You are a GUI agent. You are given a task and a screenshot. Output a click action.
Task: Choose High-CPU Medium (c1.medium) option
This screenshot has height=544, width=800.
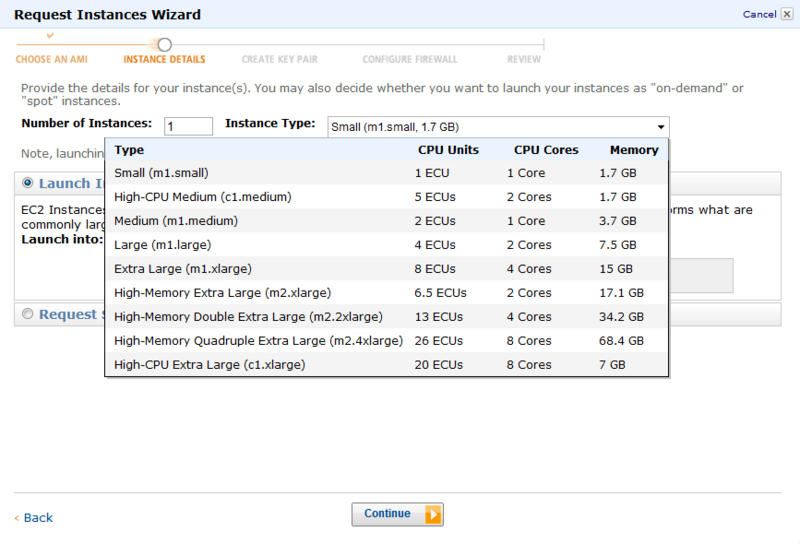click(x=386, y=197)
